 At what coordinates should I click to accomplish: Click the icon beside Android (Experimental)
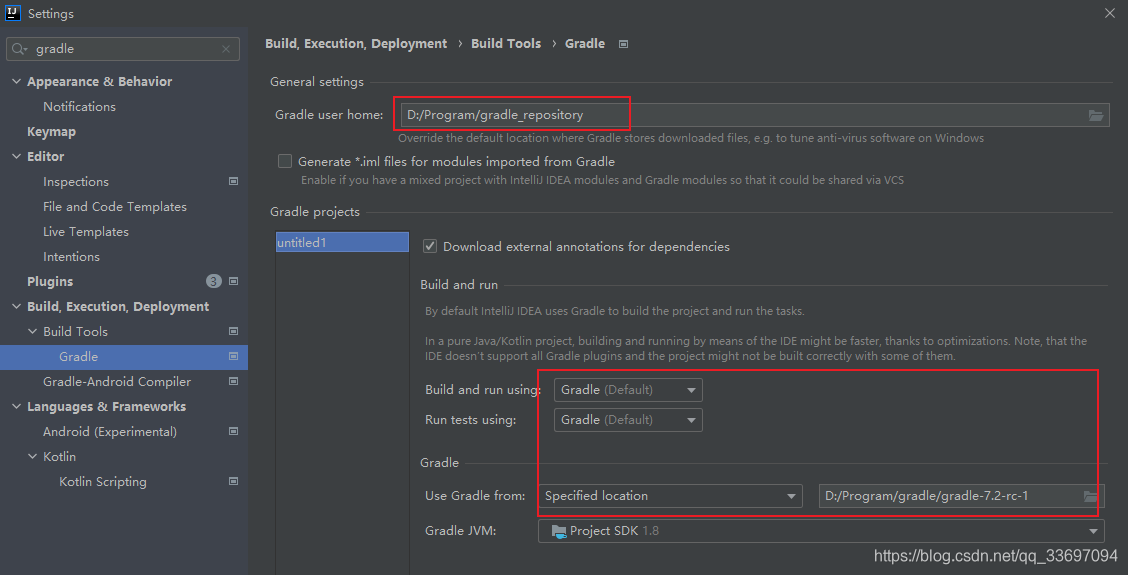(x=233, y=431)
